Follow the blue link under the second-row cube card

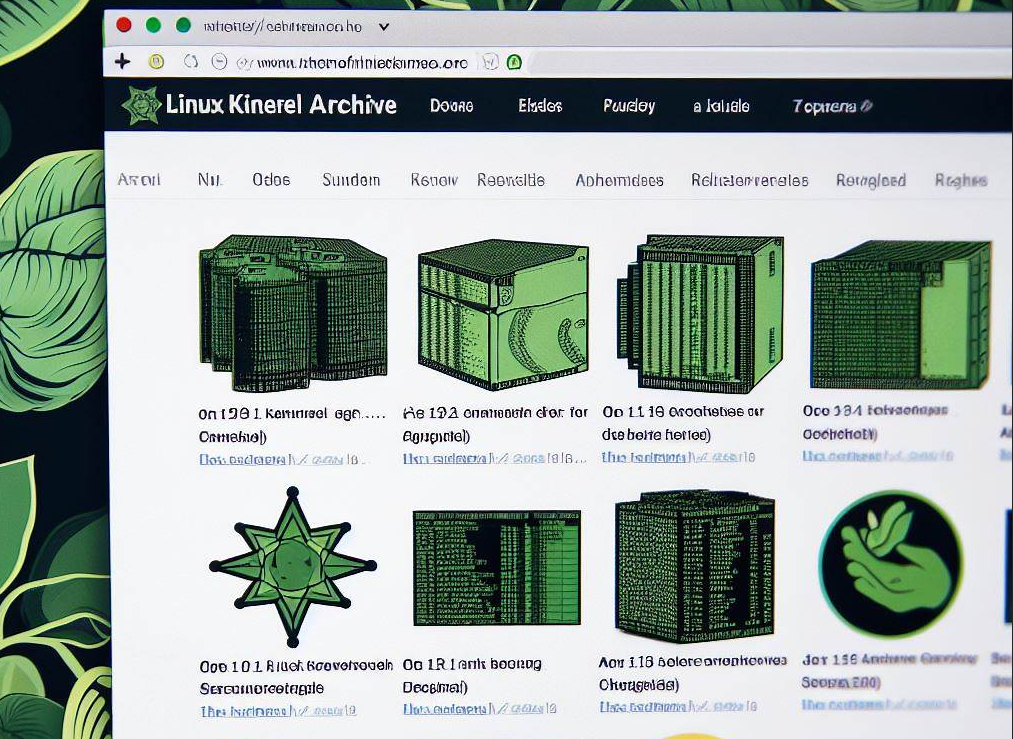(678, 707)
